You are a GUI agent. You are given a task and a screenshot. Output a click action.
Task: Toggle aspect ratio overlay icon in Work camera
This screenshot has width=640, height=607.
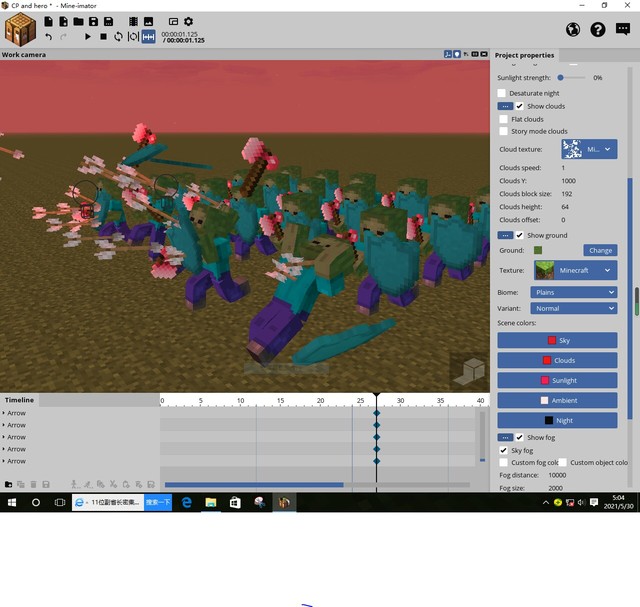click(x=475, y=54)
